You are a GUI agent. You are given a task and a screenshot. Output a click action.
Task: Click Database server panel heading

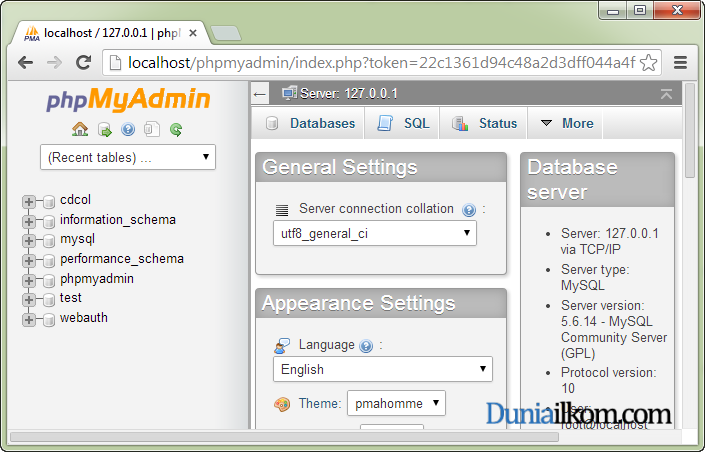pyautogui.click(x=572, y=179)
